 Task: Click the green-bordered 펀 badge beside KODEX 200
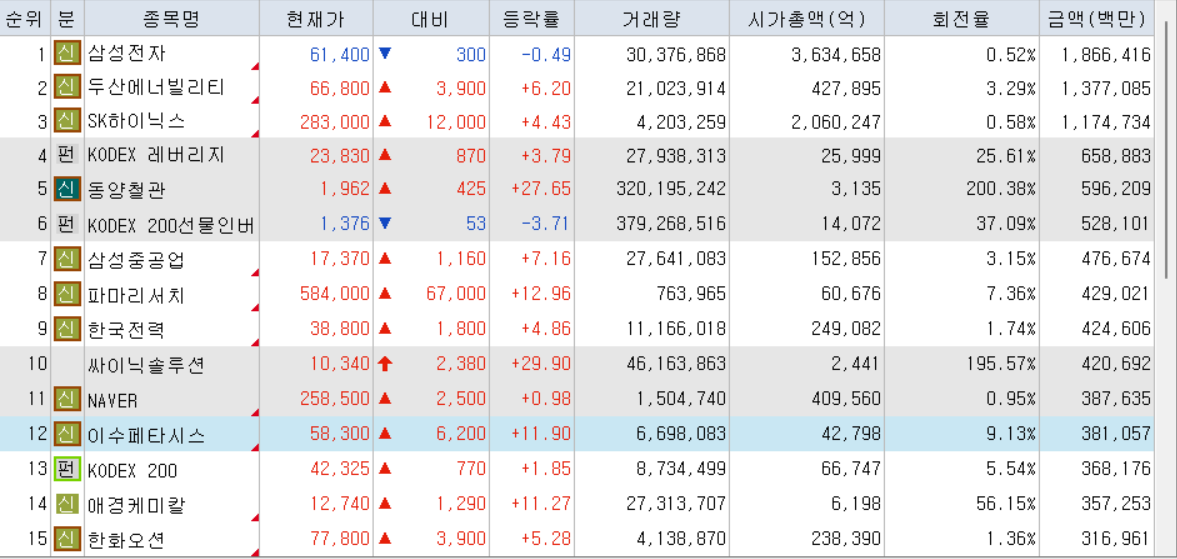coord(67,470)
